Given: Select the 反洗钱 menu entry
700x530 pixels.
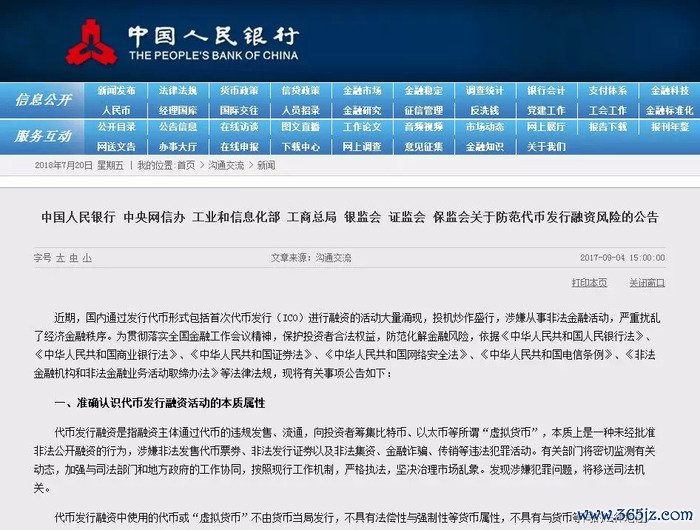Looking at the screenshot, I should (x=485, y=110).
